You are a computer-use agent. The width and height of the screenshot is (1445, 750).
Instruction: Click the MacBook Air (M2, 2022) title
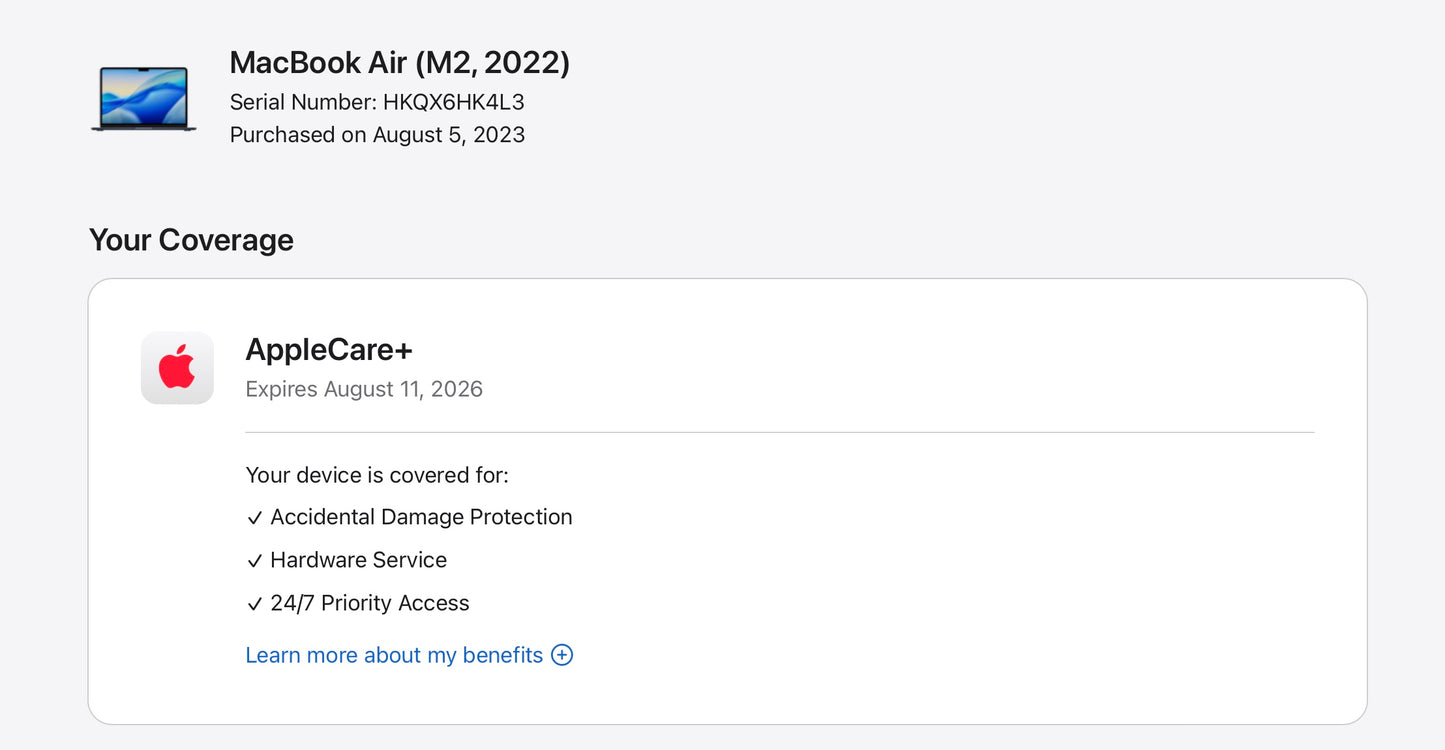pyautogui.click(x=399, y=63)
